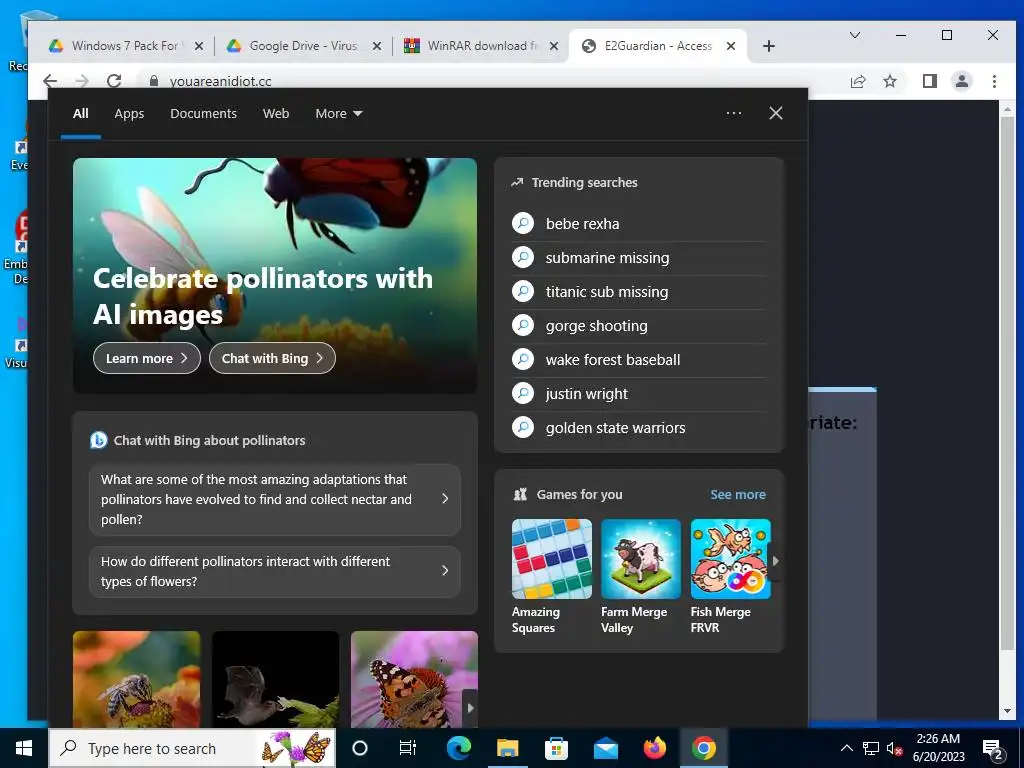Screen dimensions: 1024x768
Task: Click next arrow in games carousel
Action: point(776,561)
